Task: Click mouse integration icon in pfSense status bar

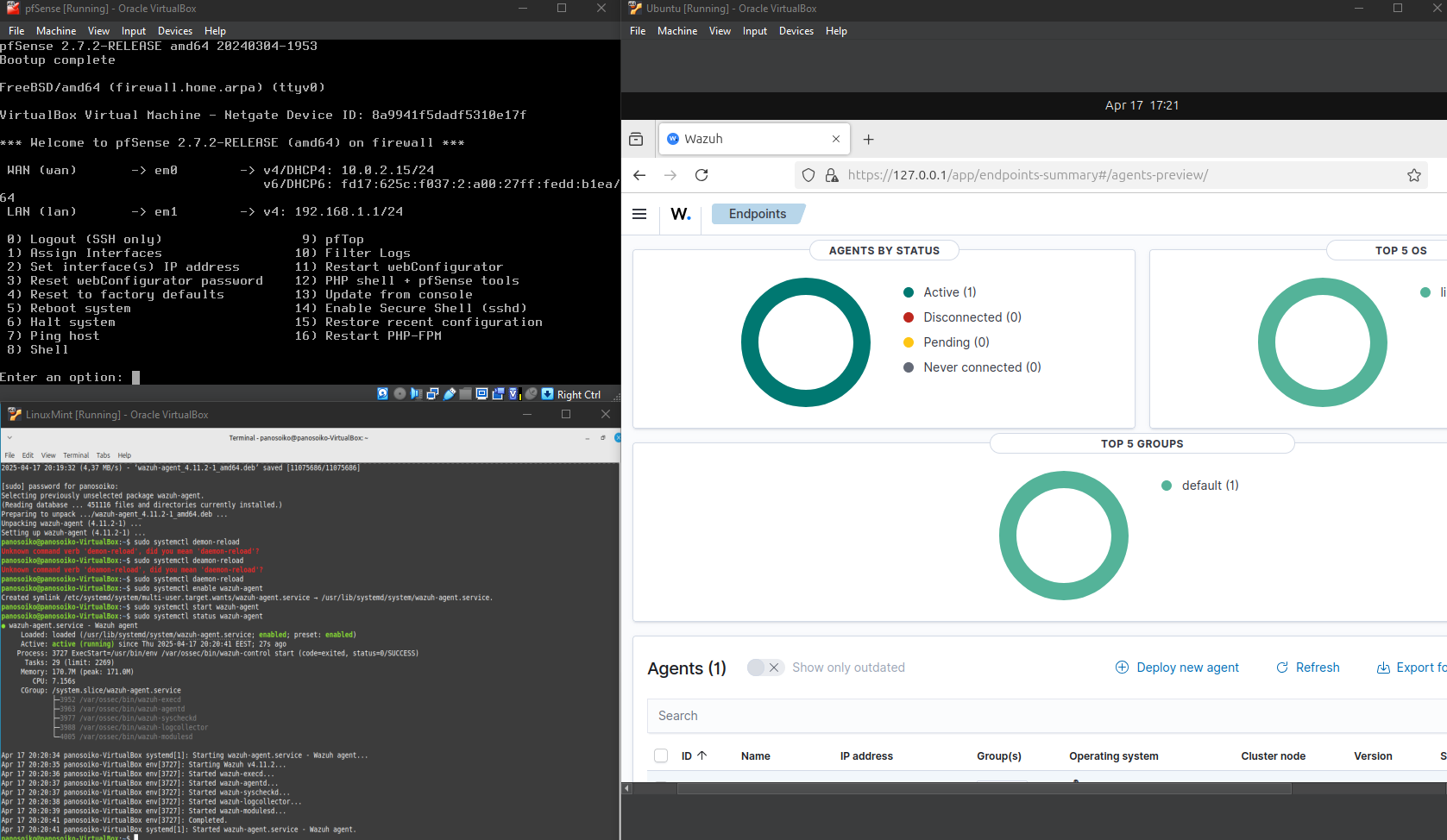Action: 532,393
